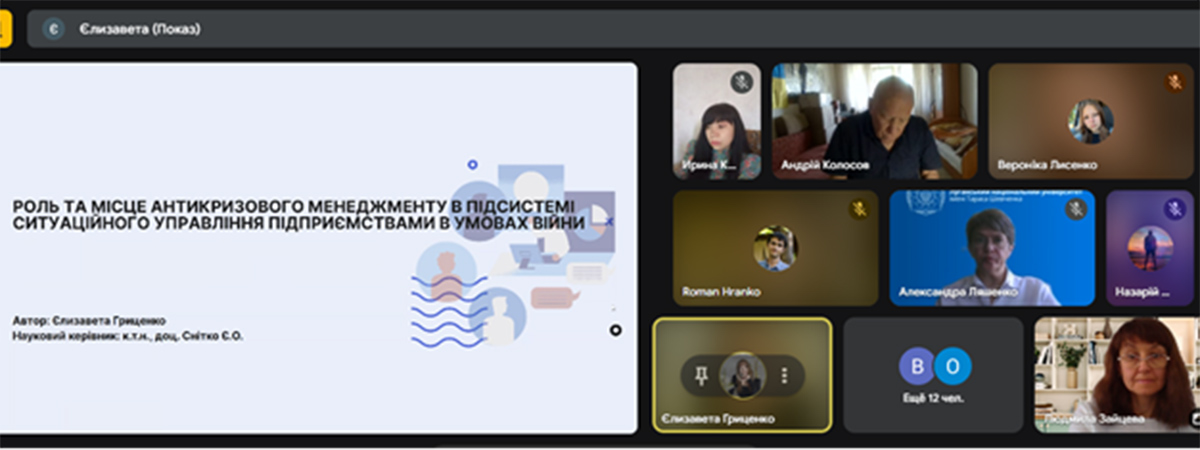This screenshot has width=1200, height=450.
Task: Click the shared slide title text
Action: click(298, 214)
